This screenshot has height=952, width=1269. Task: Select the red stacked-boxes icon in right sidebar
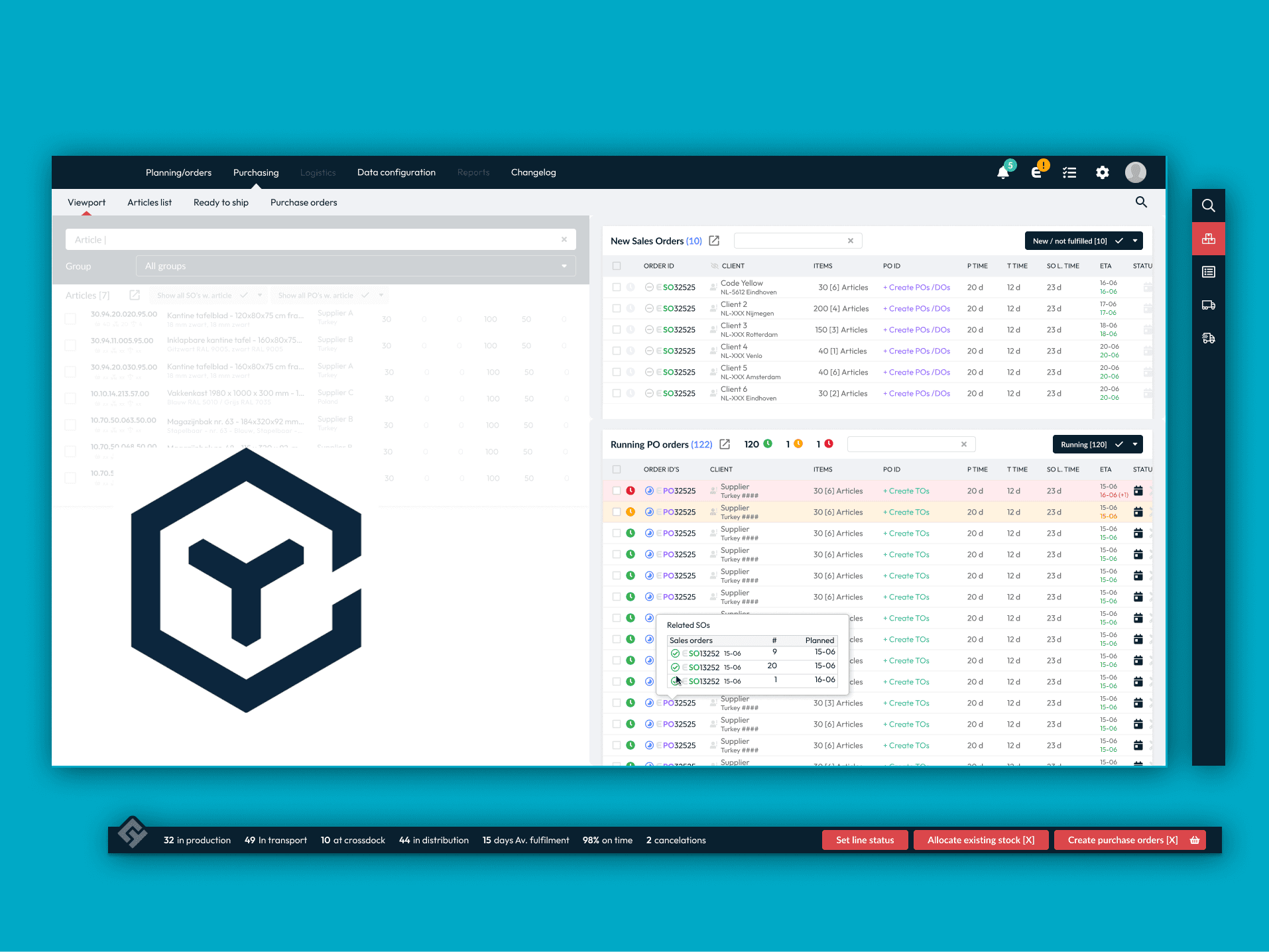pos(1209,239)
